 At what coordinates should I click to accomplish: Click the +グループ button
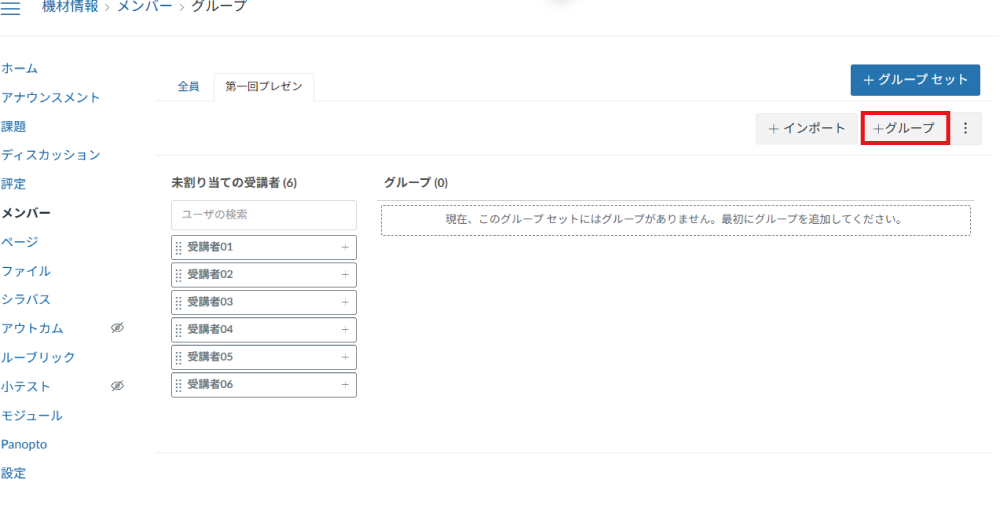click(904, 129)
